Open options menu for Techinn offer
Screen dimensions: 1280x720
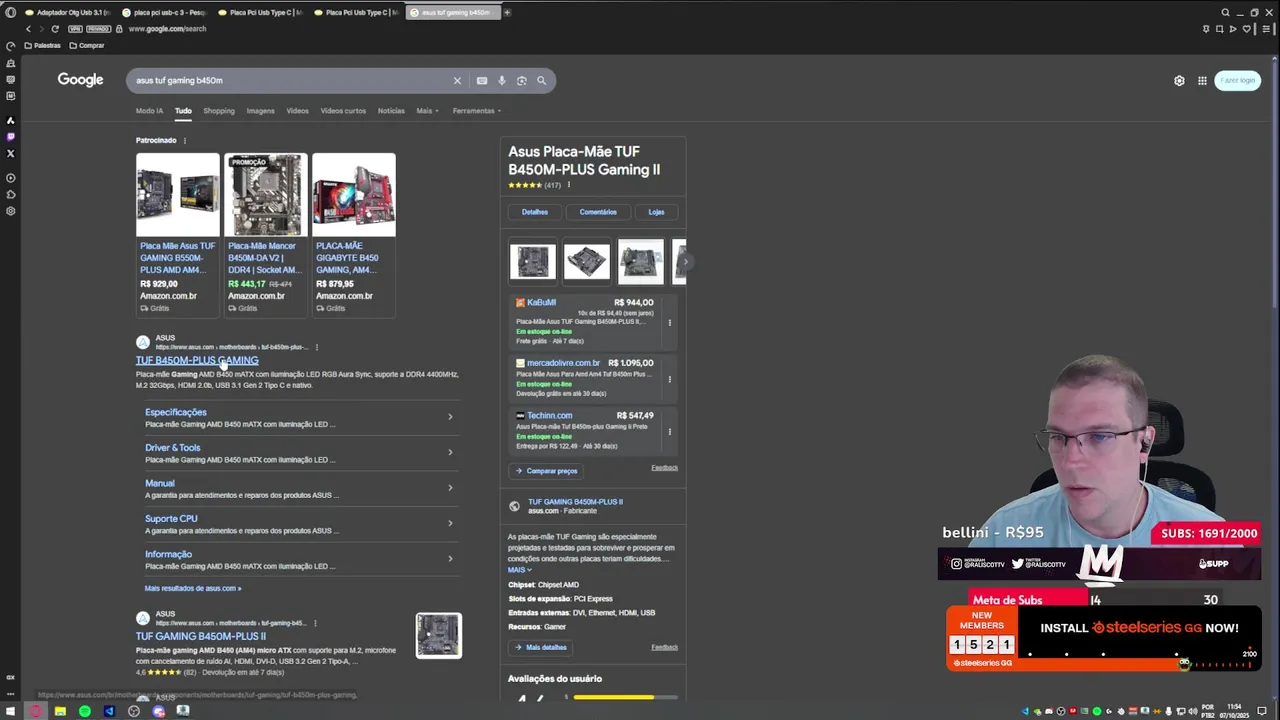click(x=670, y=432)
